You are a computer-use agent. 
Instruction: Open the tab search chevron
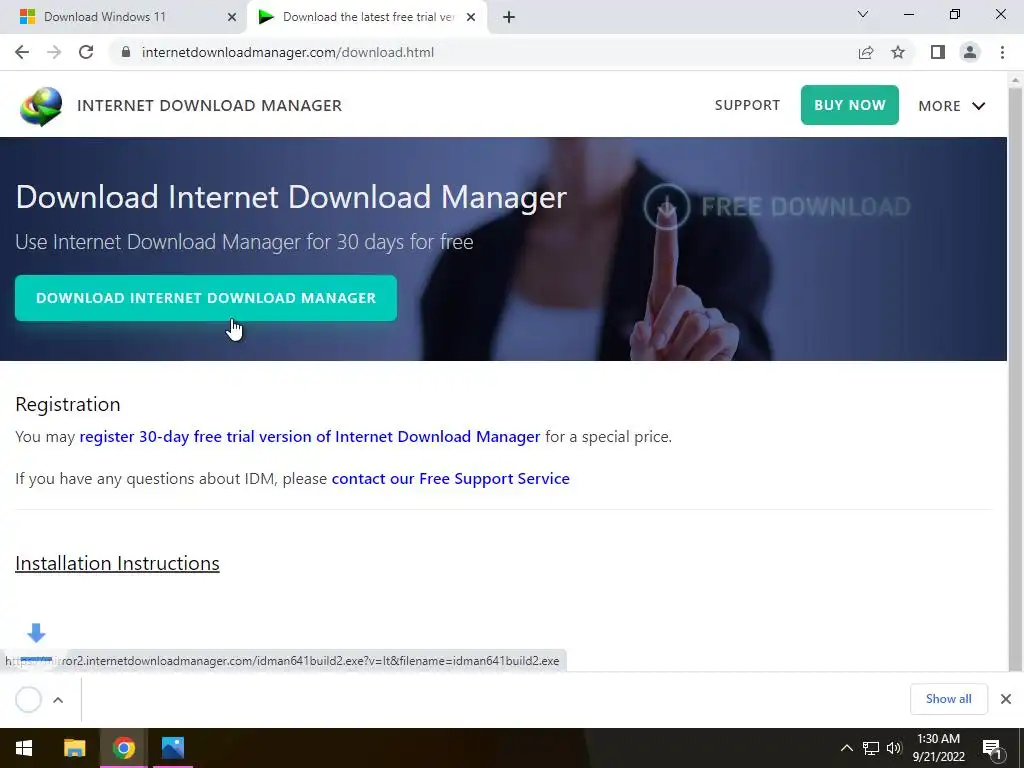click(x=863, y=14)
